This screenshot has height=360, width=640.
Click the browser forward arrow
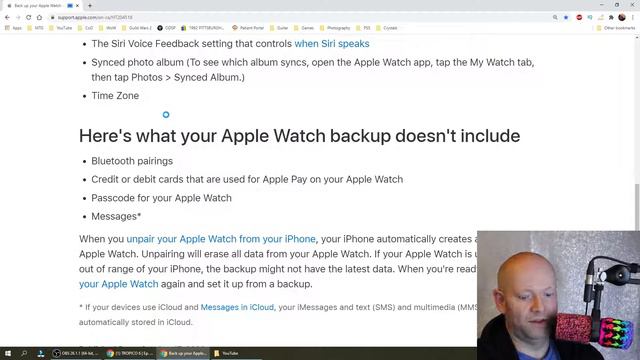click(18, 18)
